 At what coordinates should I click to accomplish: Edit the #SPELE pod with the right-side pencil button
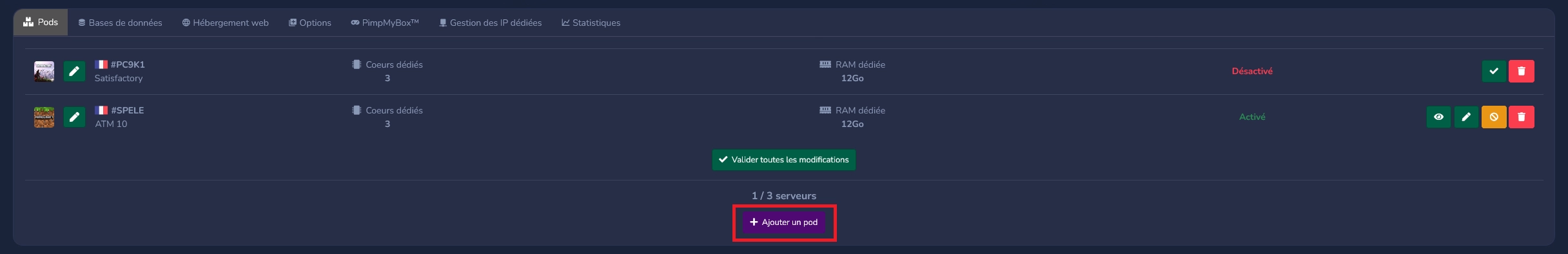coord(1466,117)
